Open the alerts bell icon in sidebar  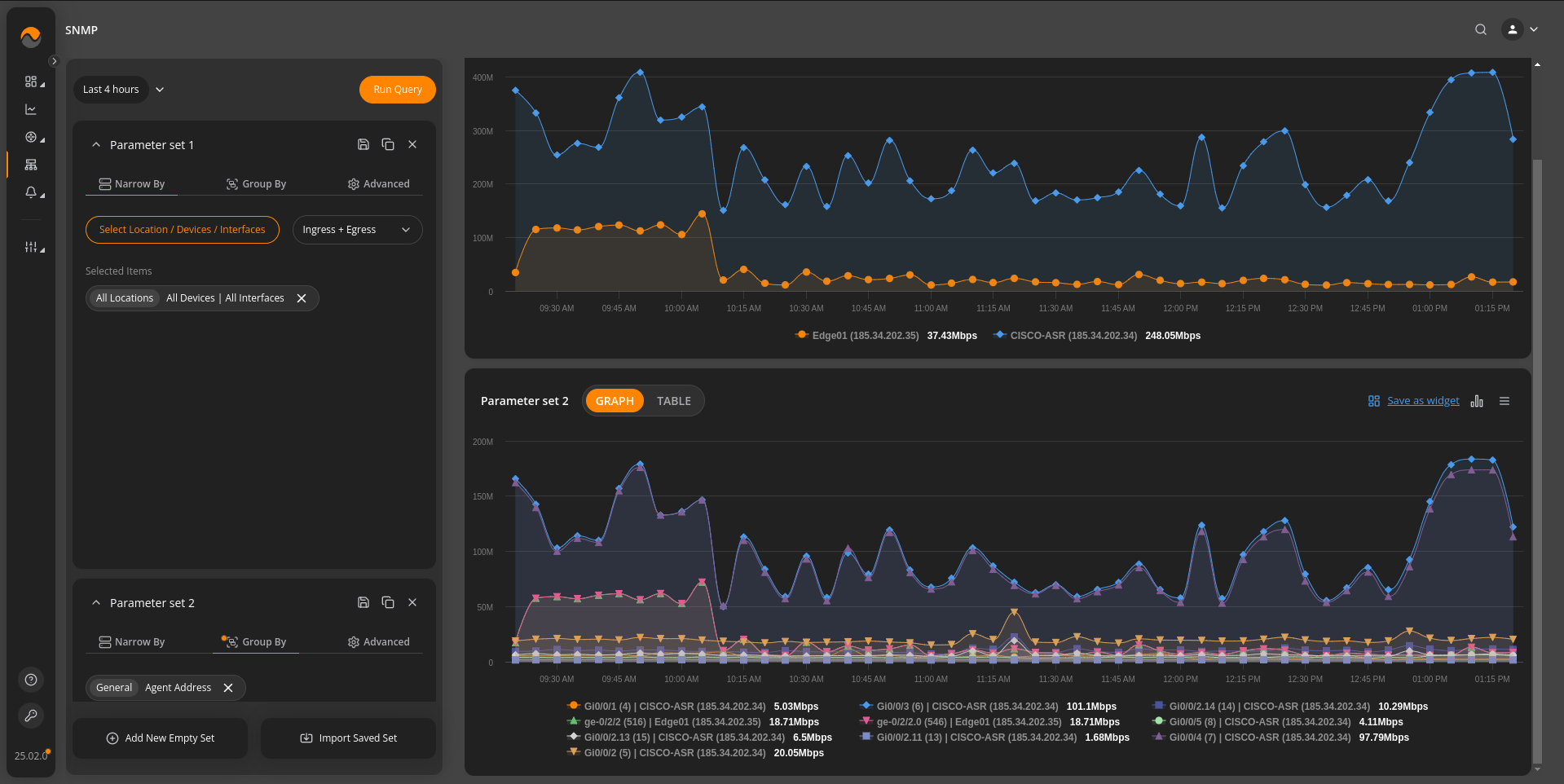click(x=31, y=192)
